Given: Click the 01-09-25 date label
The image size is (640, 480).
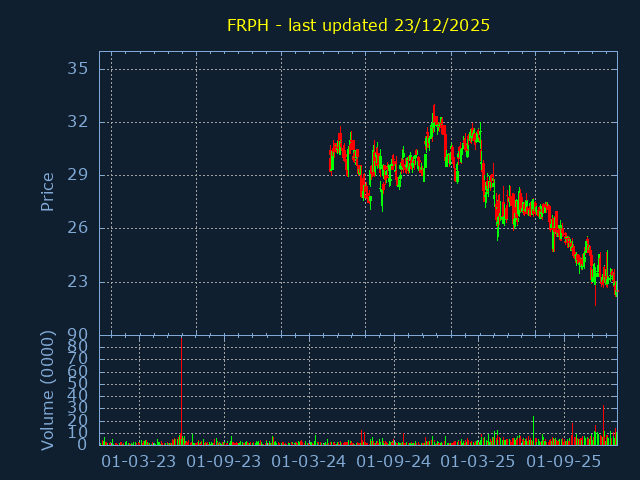Looking at the screenshot, I should [564, 461].
